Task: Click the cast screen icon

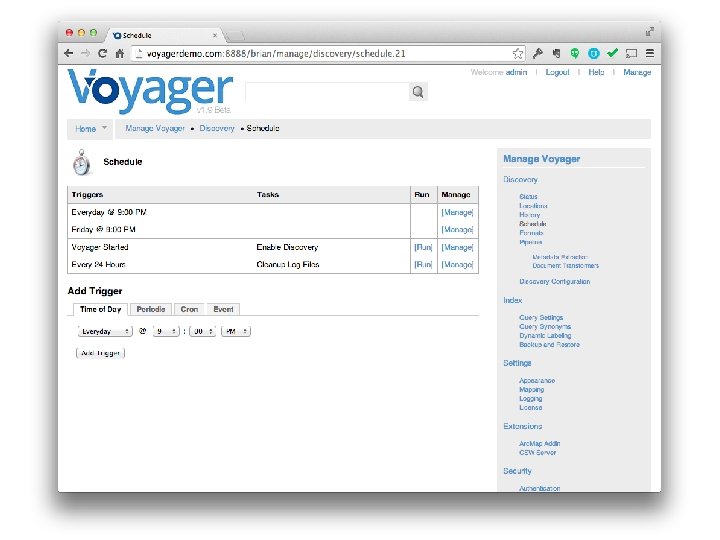Action: (631, 53)
